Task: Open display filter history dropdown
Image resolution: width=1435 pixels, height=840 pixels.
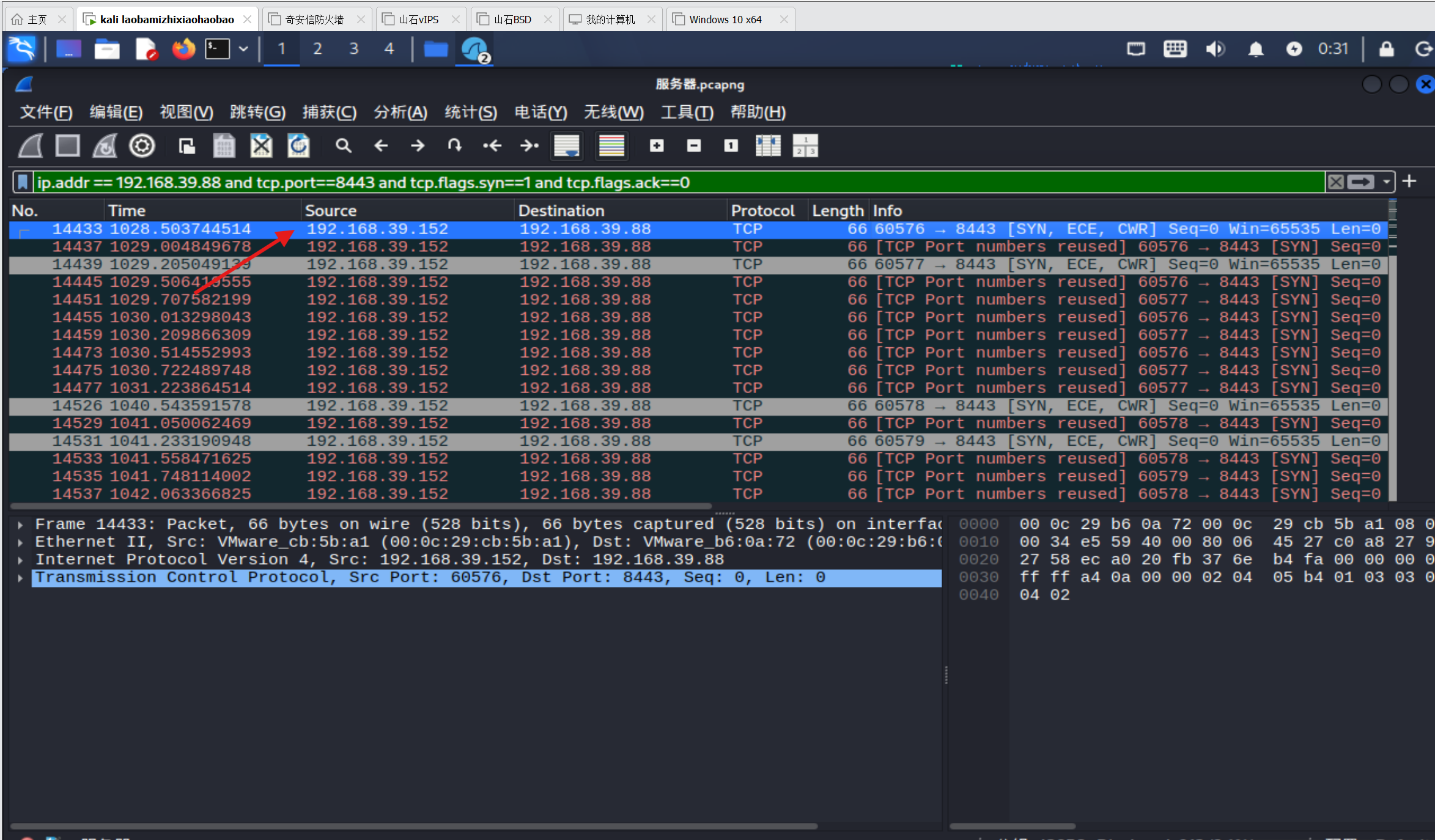Action: pyautogui.click(x=1386, y=182)
